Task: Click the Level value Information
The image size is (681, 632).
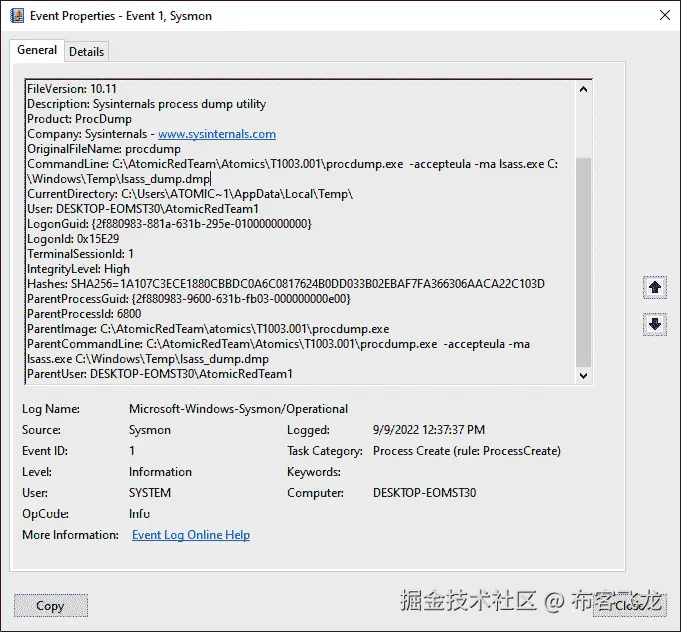Action: (160, 472)
